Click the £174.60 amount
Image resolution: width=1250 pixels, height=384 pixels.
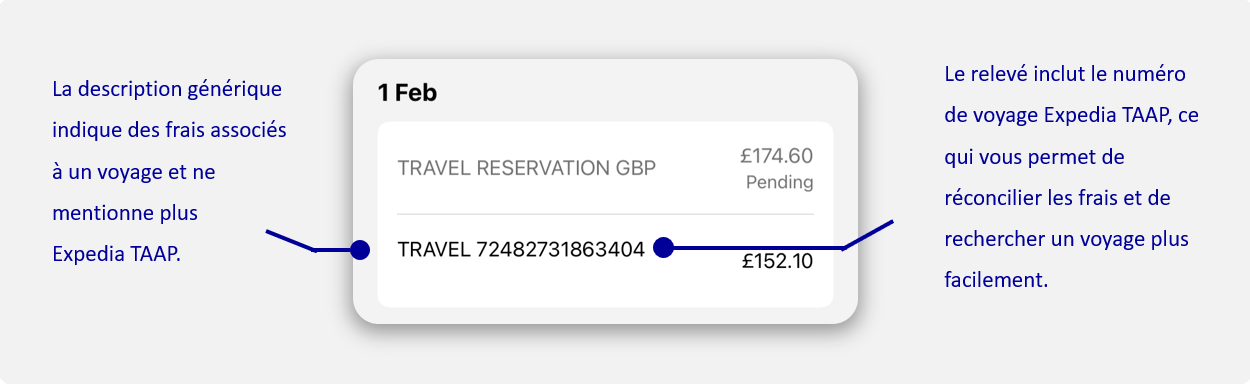point(776,155)
